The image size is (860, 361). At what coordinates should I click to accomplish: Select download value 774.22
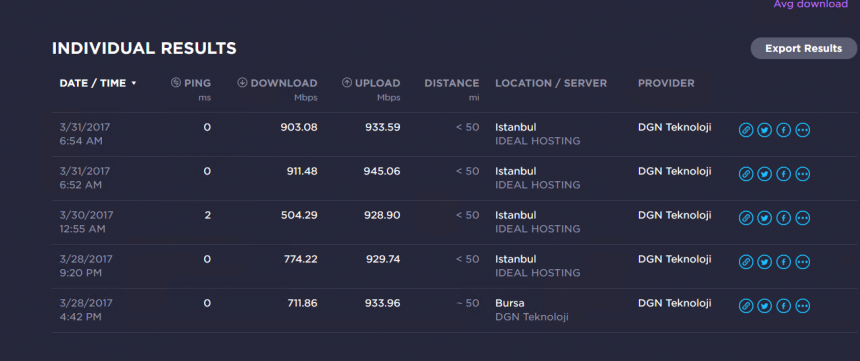click(x=300, y=259)
